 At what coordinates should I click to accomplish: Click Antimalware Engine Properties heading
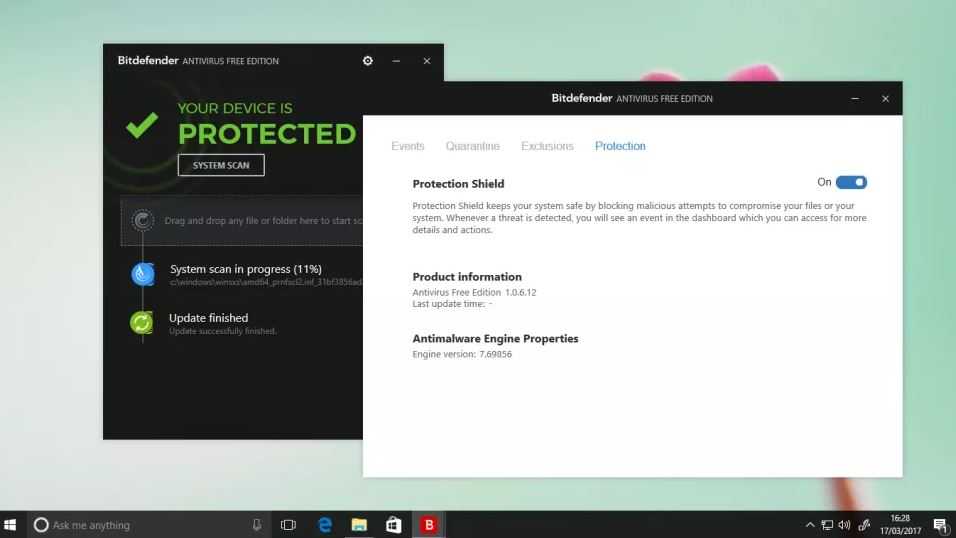[x=495, y=339]
